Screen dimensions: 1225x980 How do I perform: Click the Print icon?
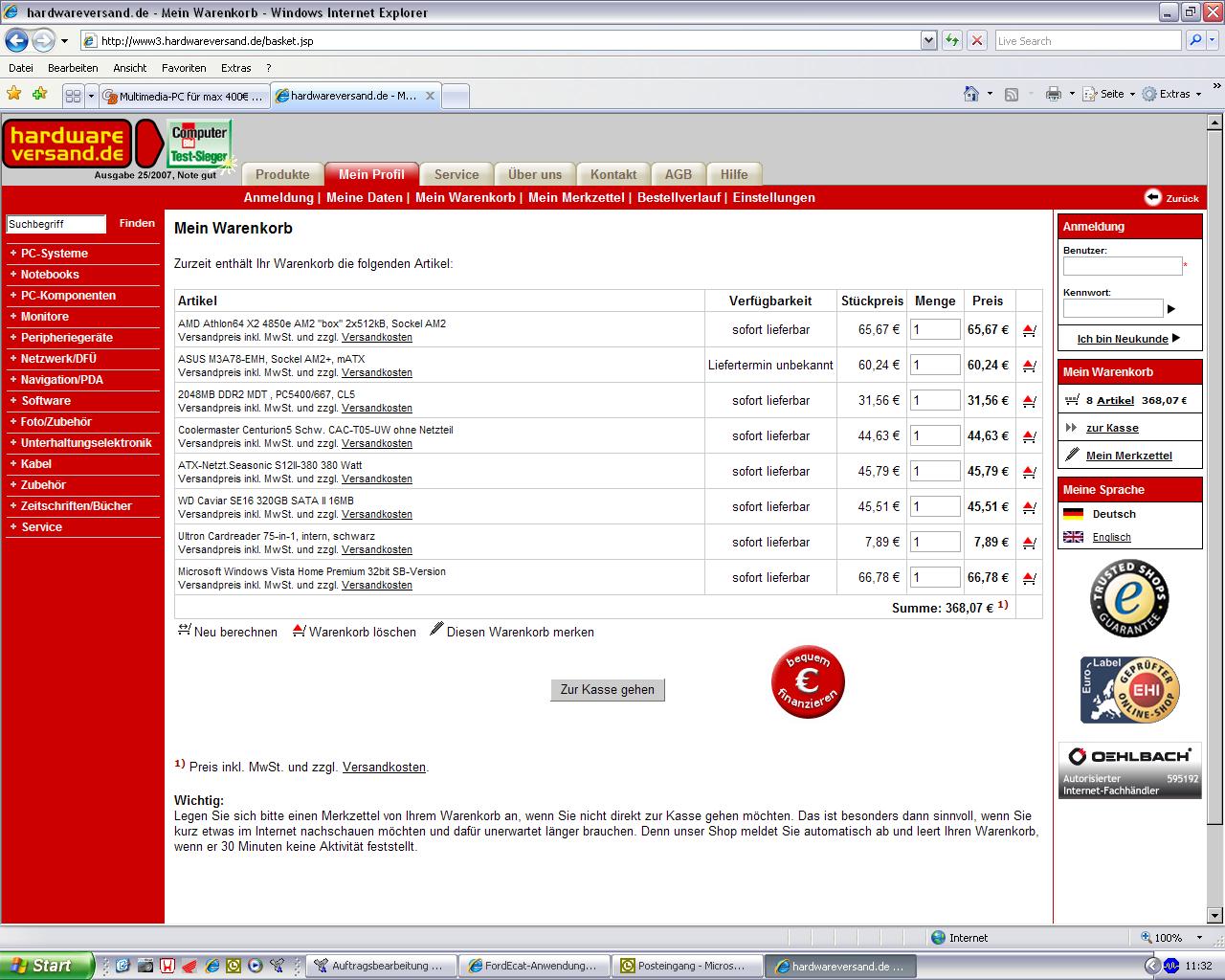1054,94
